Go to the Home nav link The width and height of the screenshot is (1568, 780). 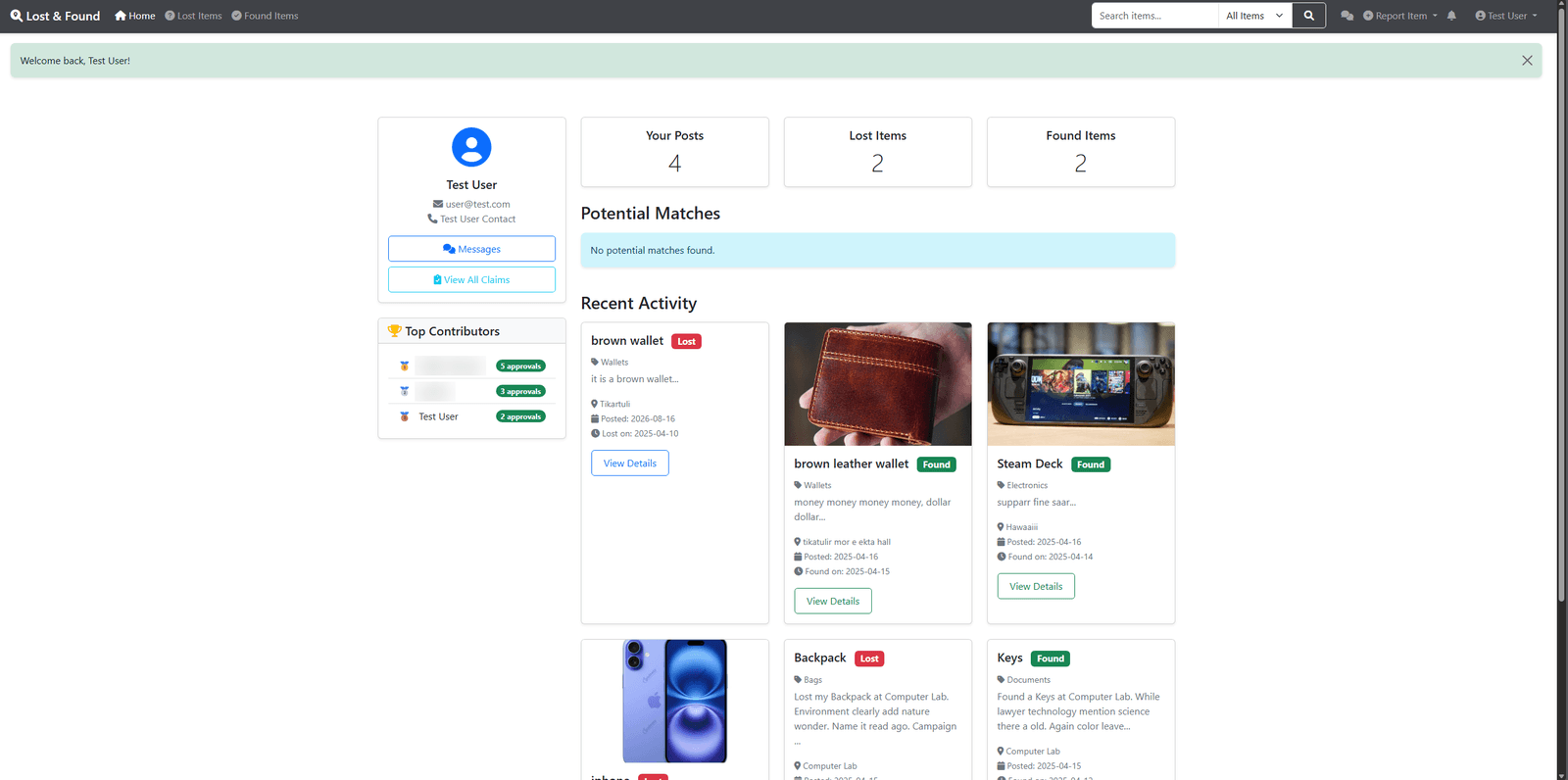(135, 16)
